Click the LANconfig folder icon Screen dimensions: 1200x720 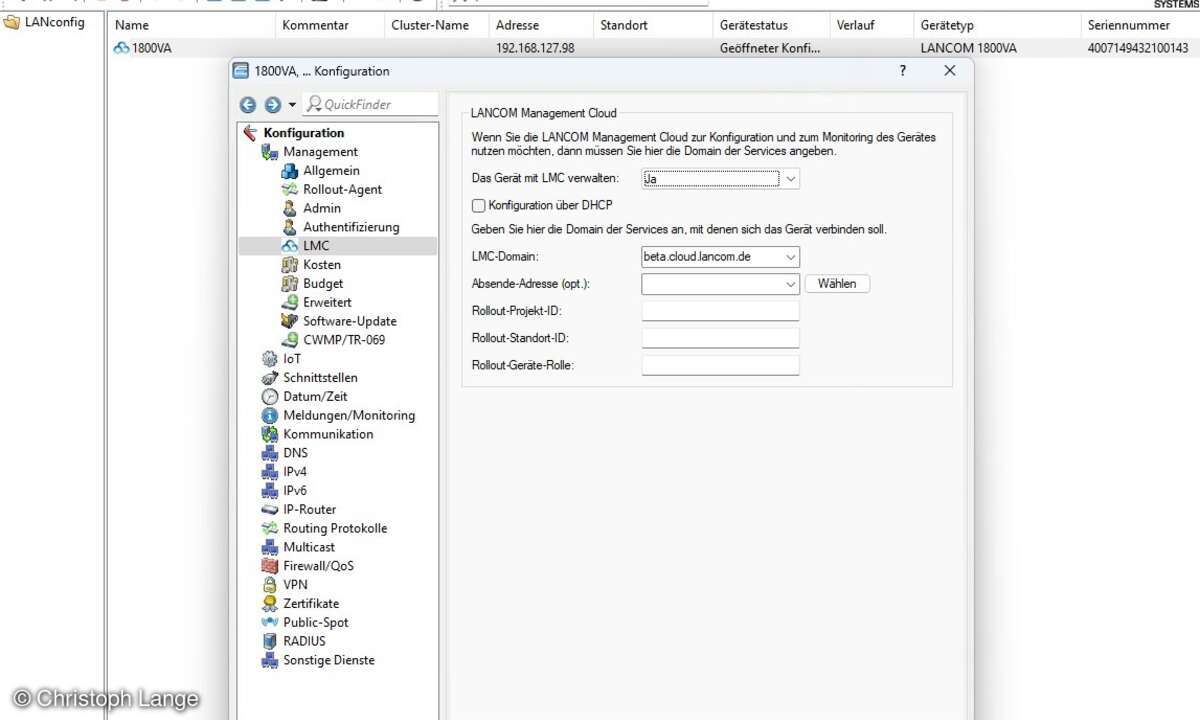(12, 23)
